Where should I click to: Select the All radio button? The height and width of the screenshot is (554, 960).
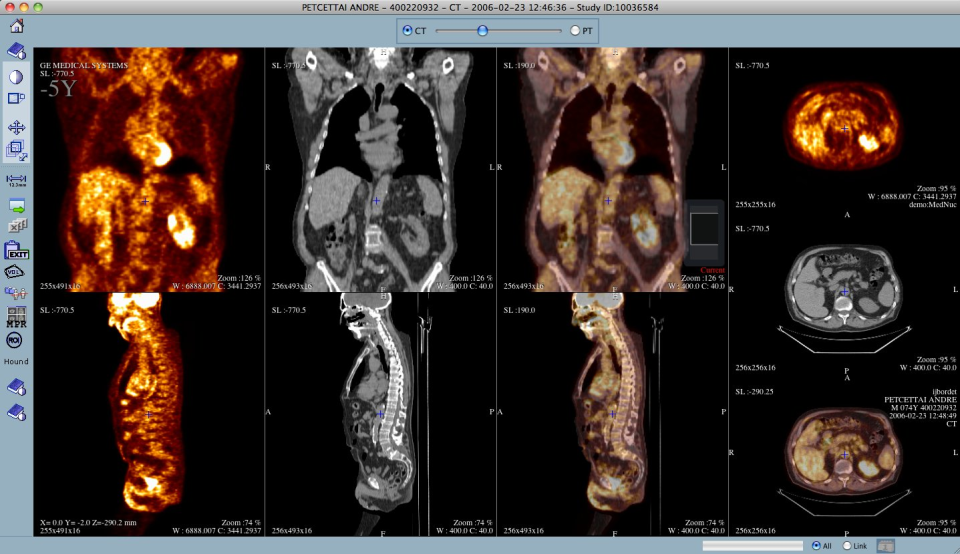[815, 545]
